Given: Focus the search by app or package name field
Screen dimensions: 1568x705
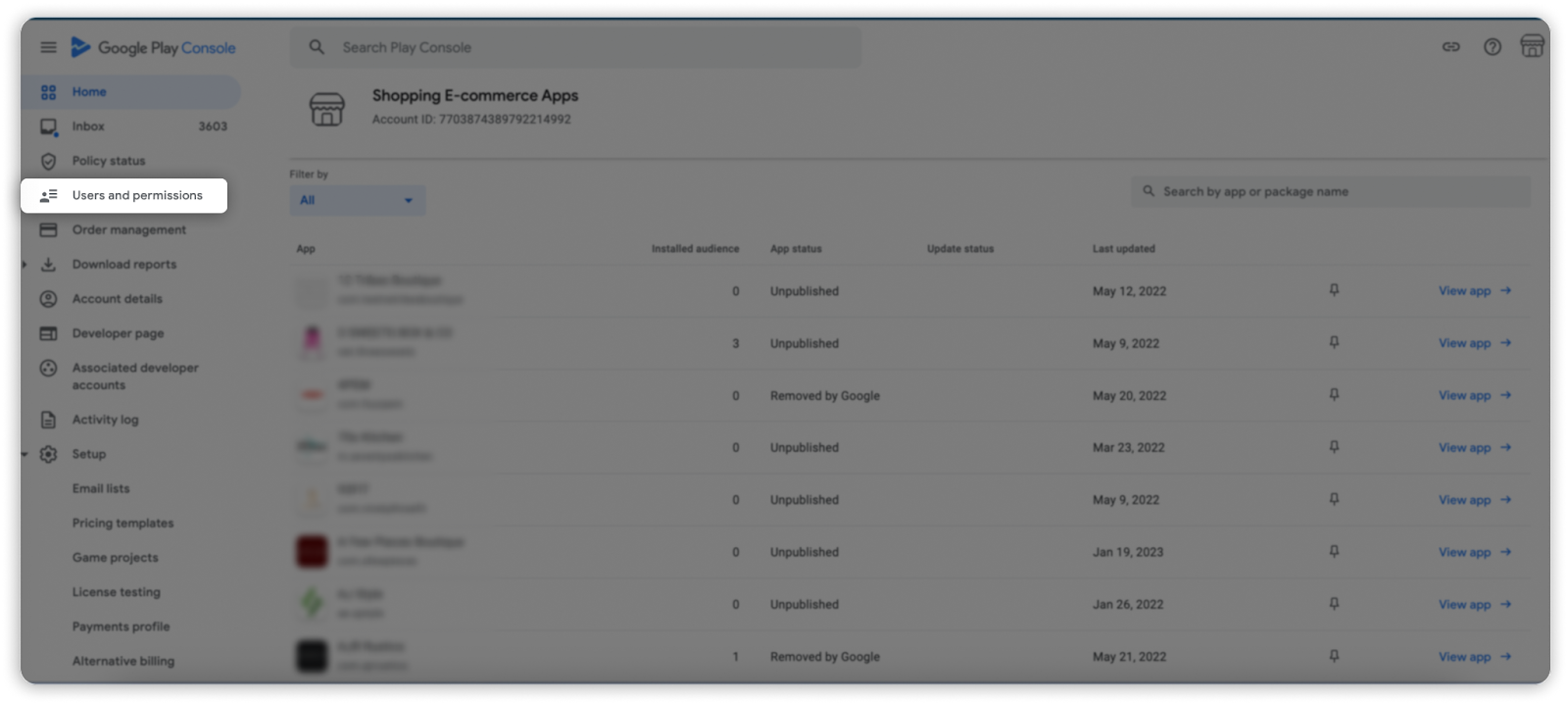Looking at the screenshot, I should click(x=1331, y=191).
